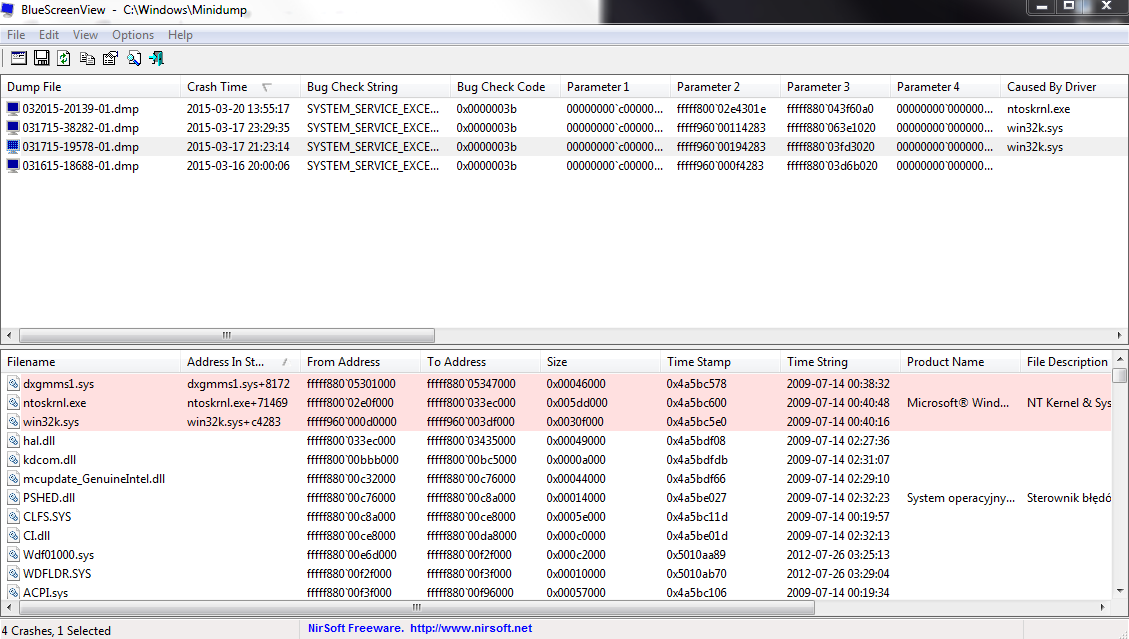Click time string 2012-07-26 03:25:13

click(838, 555)
